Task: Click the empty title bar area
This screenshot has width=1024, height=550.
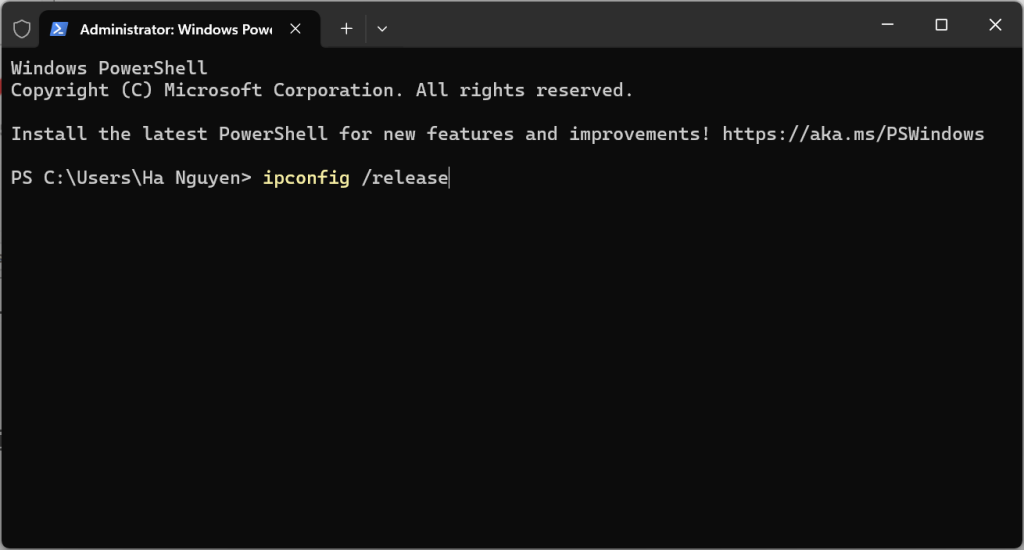Action: [620, 25]
